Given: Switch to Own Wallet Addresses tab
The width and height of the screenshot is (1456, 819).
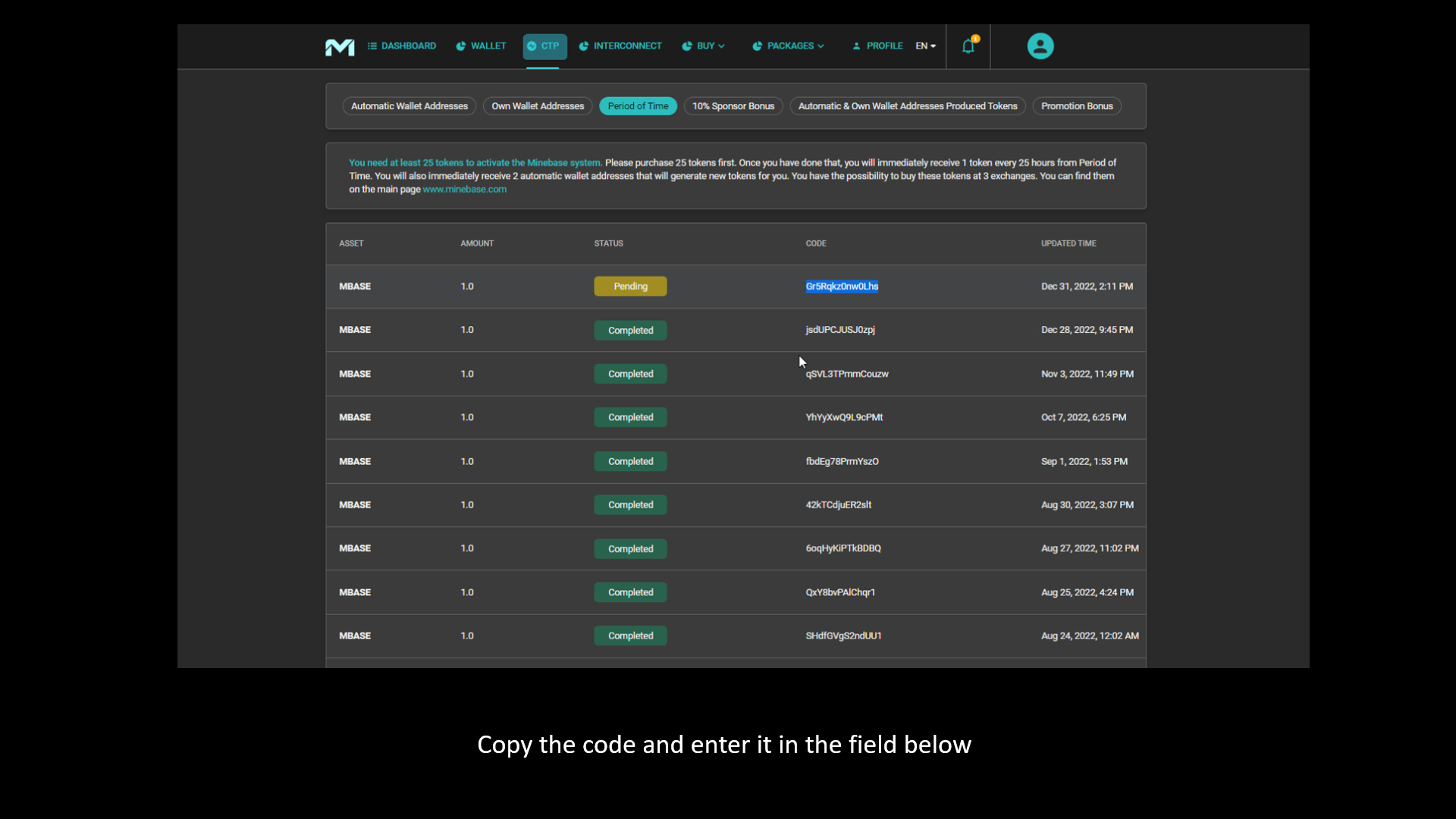Looking at the screenshot, I should (x=538, y=106).
